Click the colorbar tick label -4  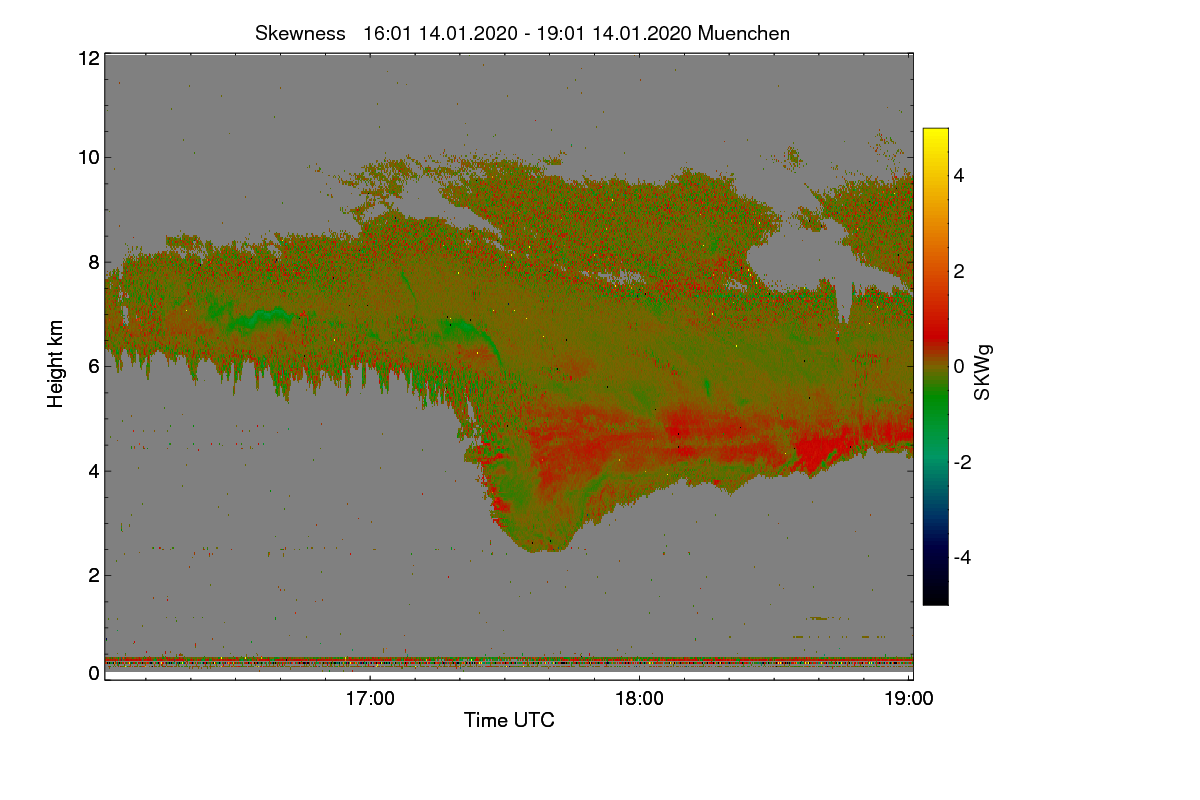(x=962, y=557)
